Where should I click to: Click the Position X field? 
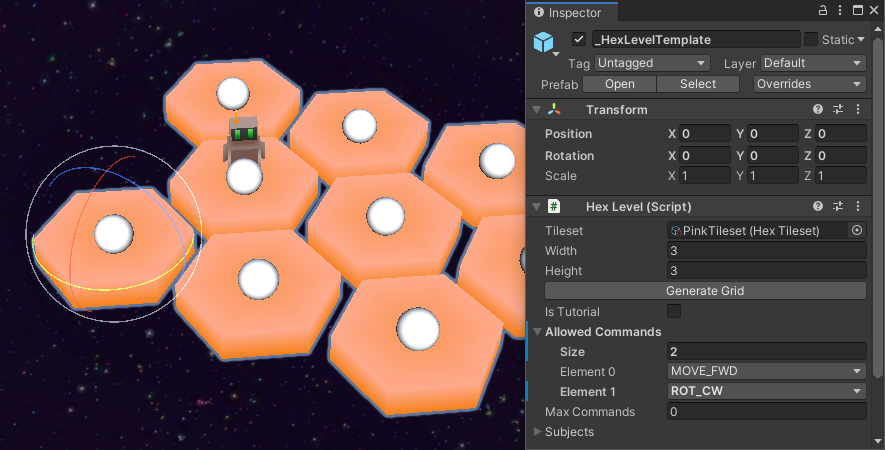click(704, 133)
